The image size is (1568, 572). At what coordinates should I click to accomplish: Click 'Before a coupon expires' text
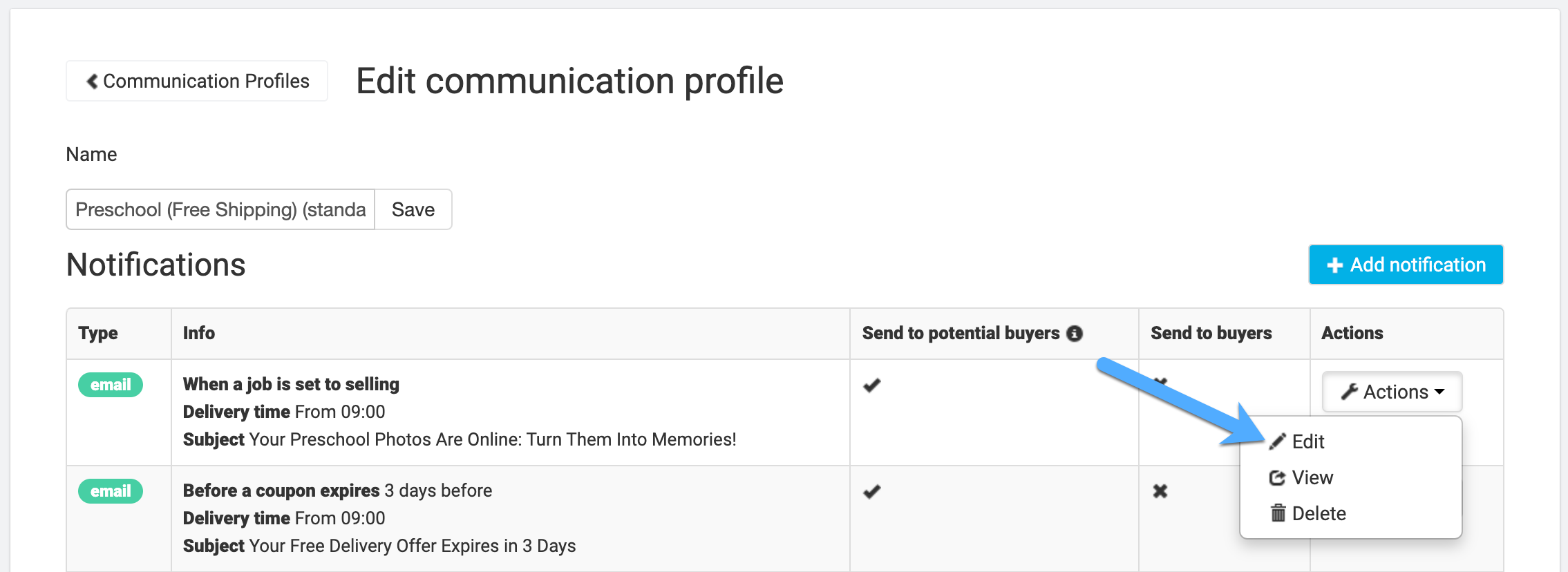pyautogui.click(x=281, y=490)
